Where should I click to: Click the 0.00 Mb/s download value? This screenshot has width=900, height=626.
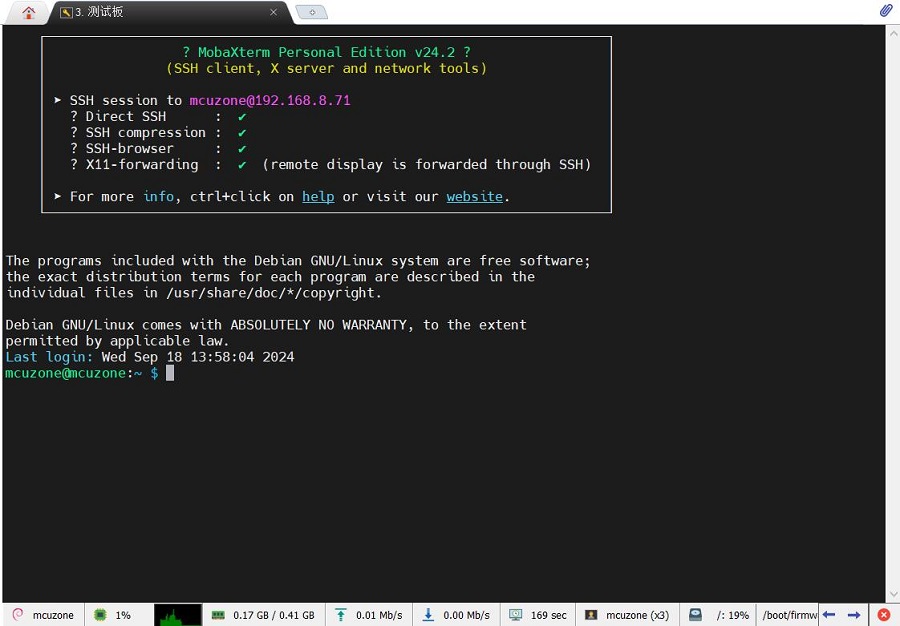click(x=466, y=615)
